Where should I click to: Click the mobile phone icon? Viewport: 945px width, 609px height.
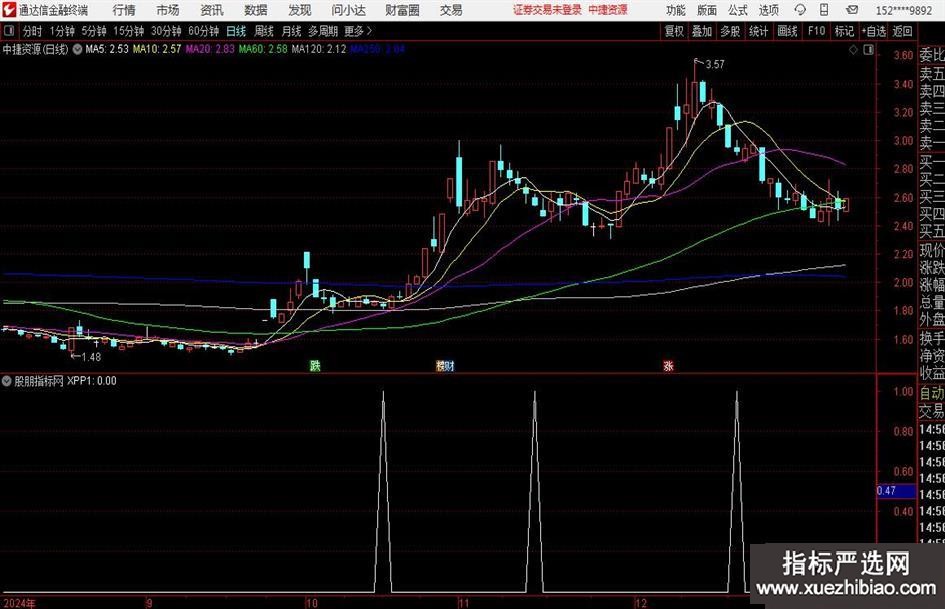click(824, 10)
